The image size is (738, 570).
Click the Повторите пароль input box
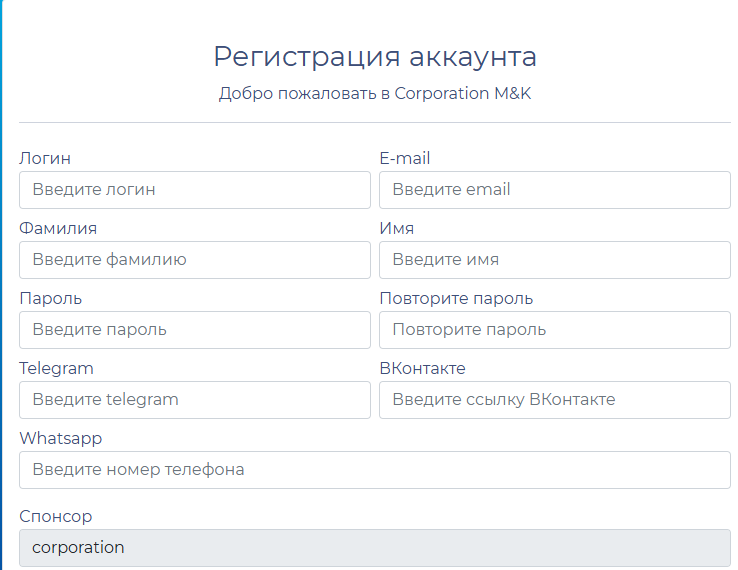tap(554, 329)
